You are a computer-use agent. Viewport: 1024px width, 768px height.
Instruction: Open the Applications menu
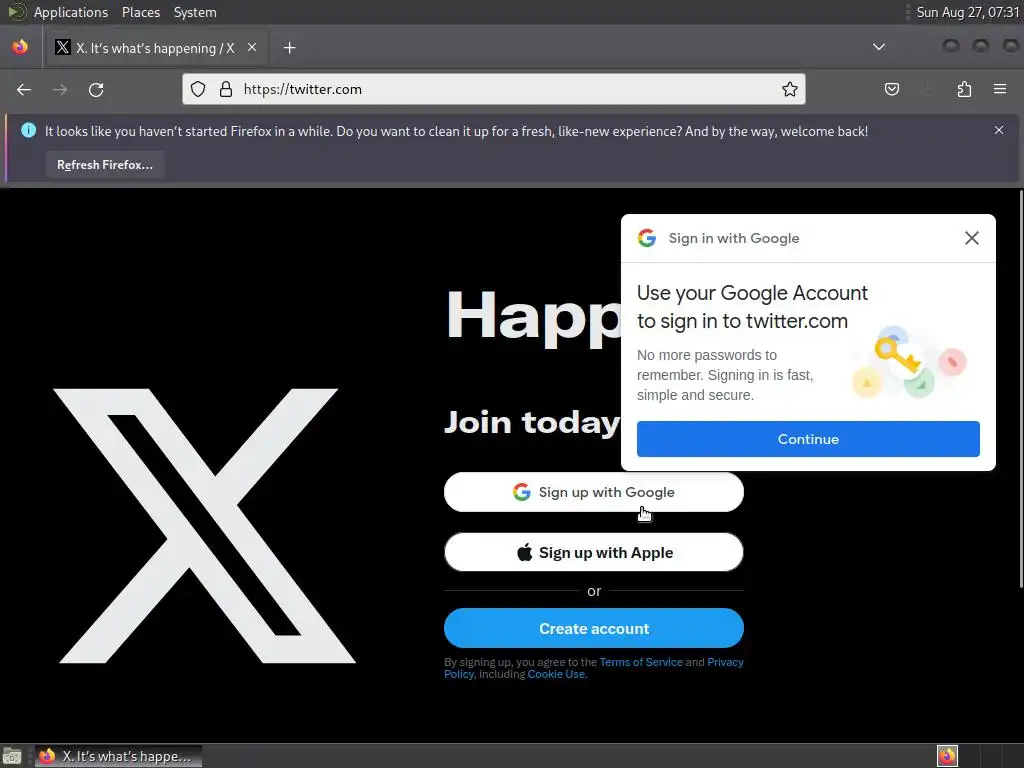(71, 12)
